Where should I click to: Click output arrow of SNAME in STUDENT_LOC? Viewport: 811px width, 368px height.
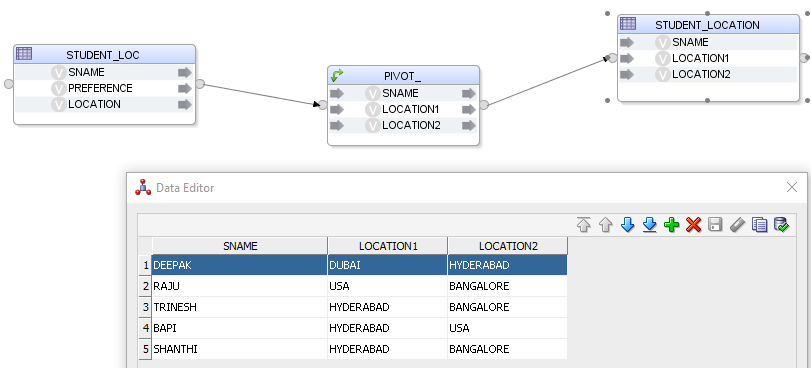(x=185, y=72)
